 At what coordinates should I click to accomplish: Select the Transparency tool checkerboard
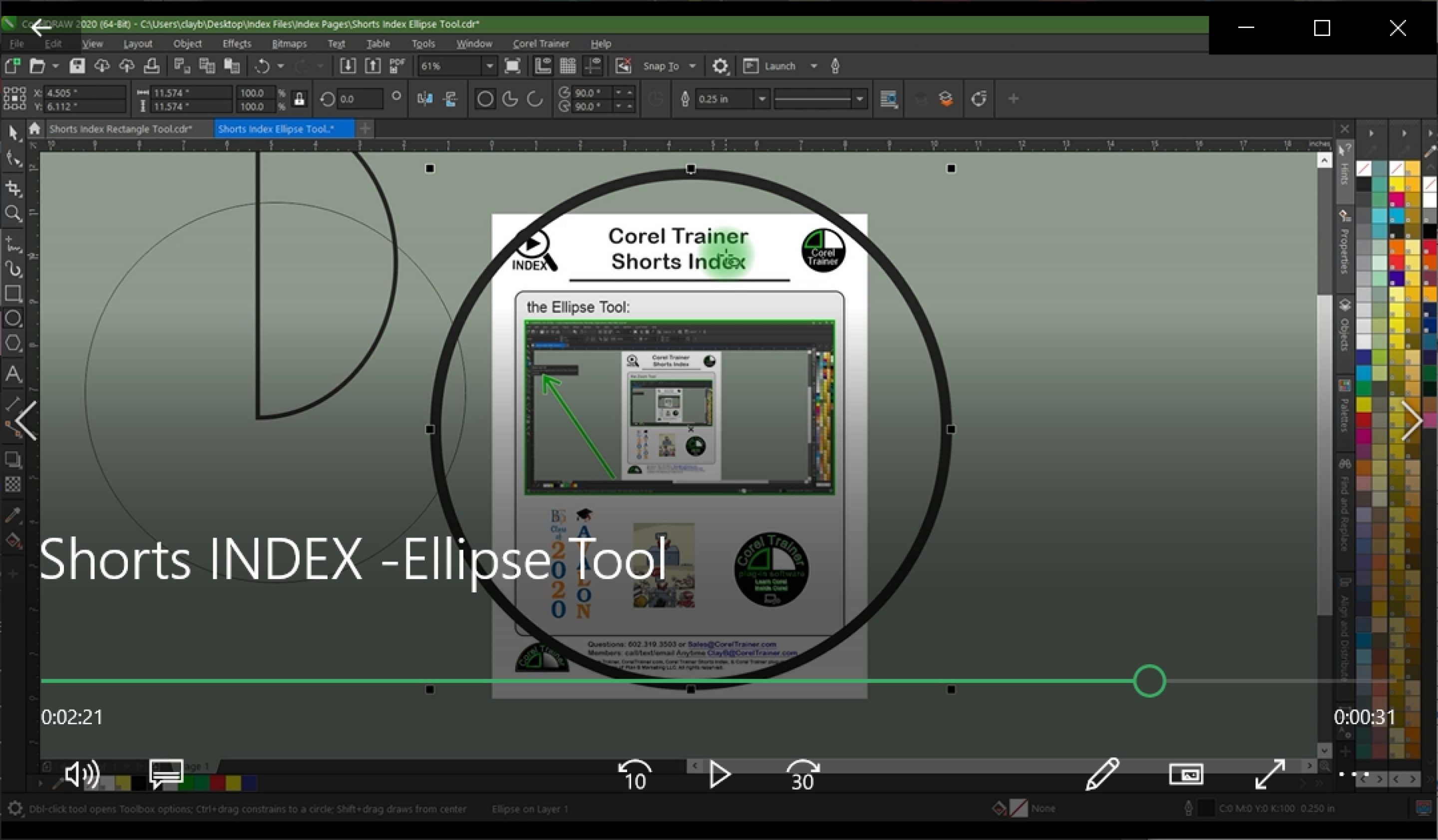[13, 484]
